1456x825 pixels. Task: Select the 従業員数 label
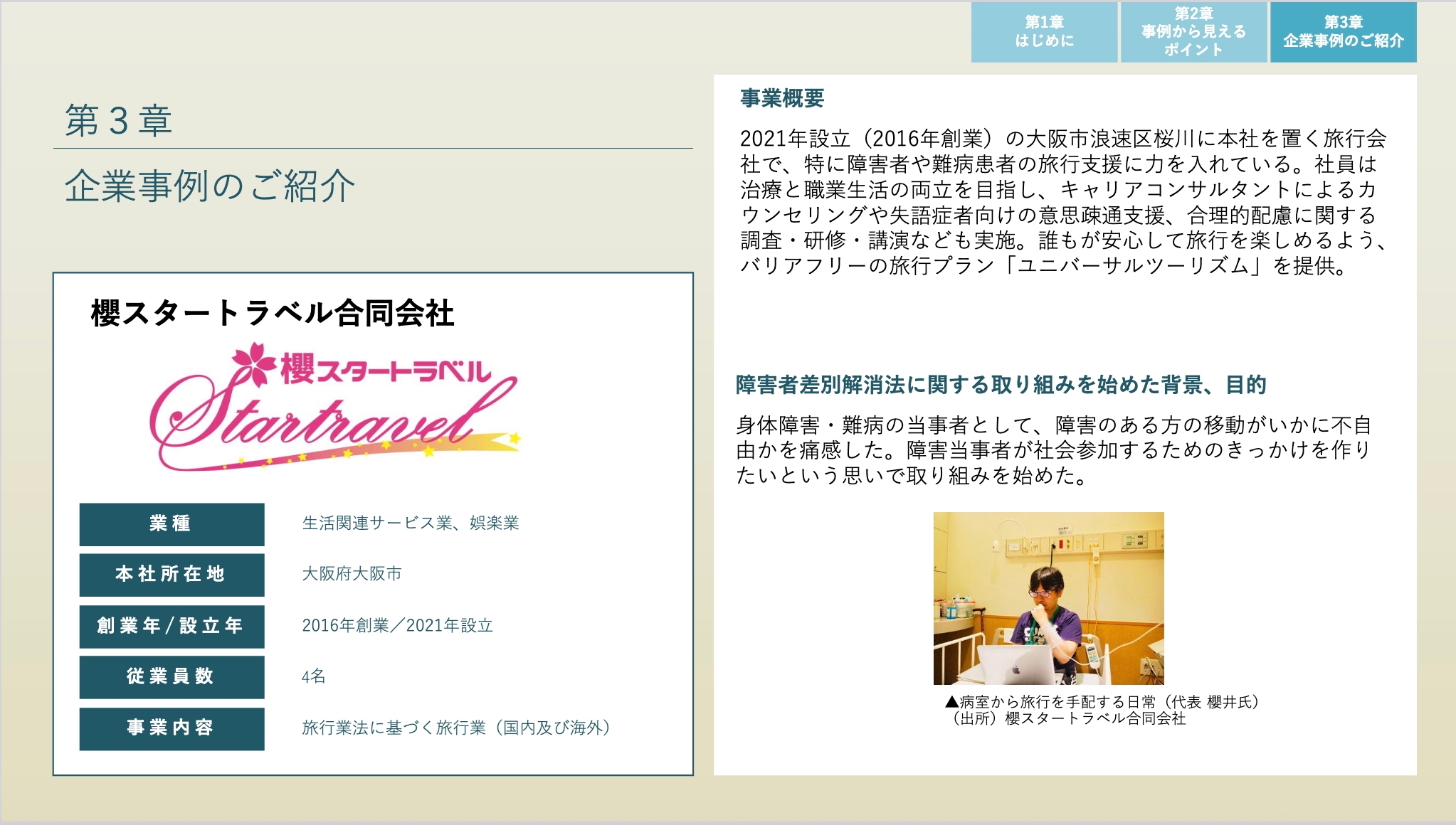[x=172, y=678]
